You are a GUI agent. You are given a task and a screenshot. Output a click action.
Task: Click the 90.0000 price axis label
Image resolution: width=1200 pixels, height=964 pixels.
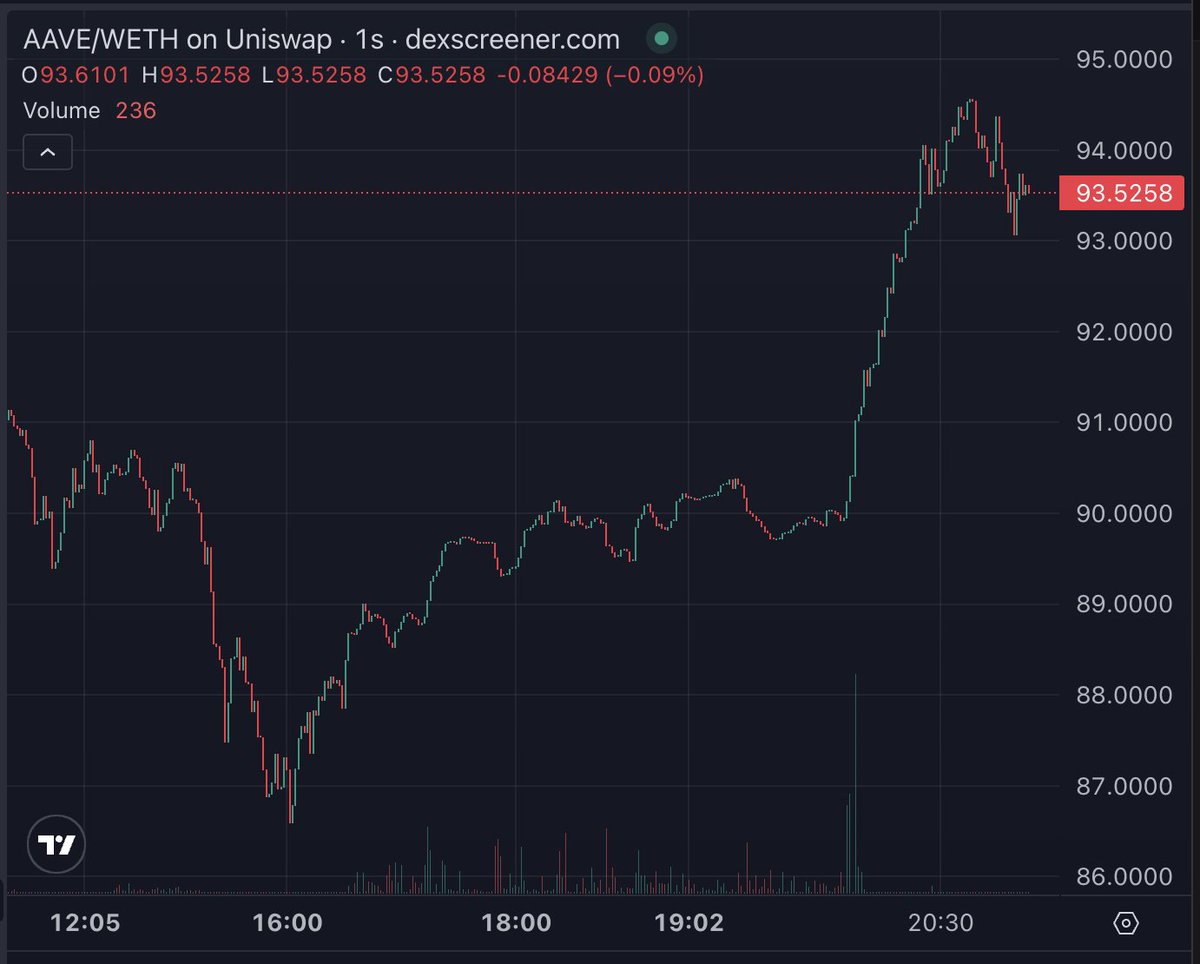pos(1121,514)
